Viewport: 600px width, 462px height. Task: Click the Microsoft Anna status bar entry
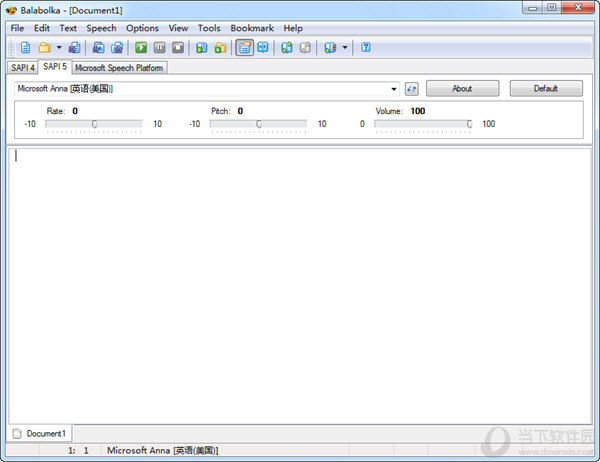pyautogui.click(x=163, y=451)
